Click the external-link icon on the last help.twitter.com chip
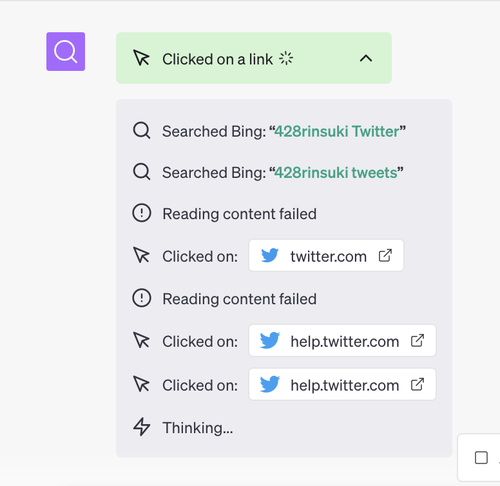The height and width of the screenshot is (486, 500). [417, 384]
